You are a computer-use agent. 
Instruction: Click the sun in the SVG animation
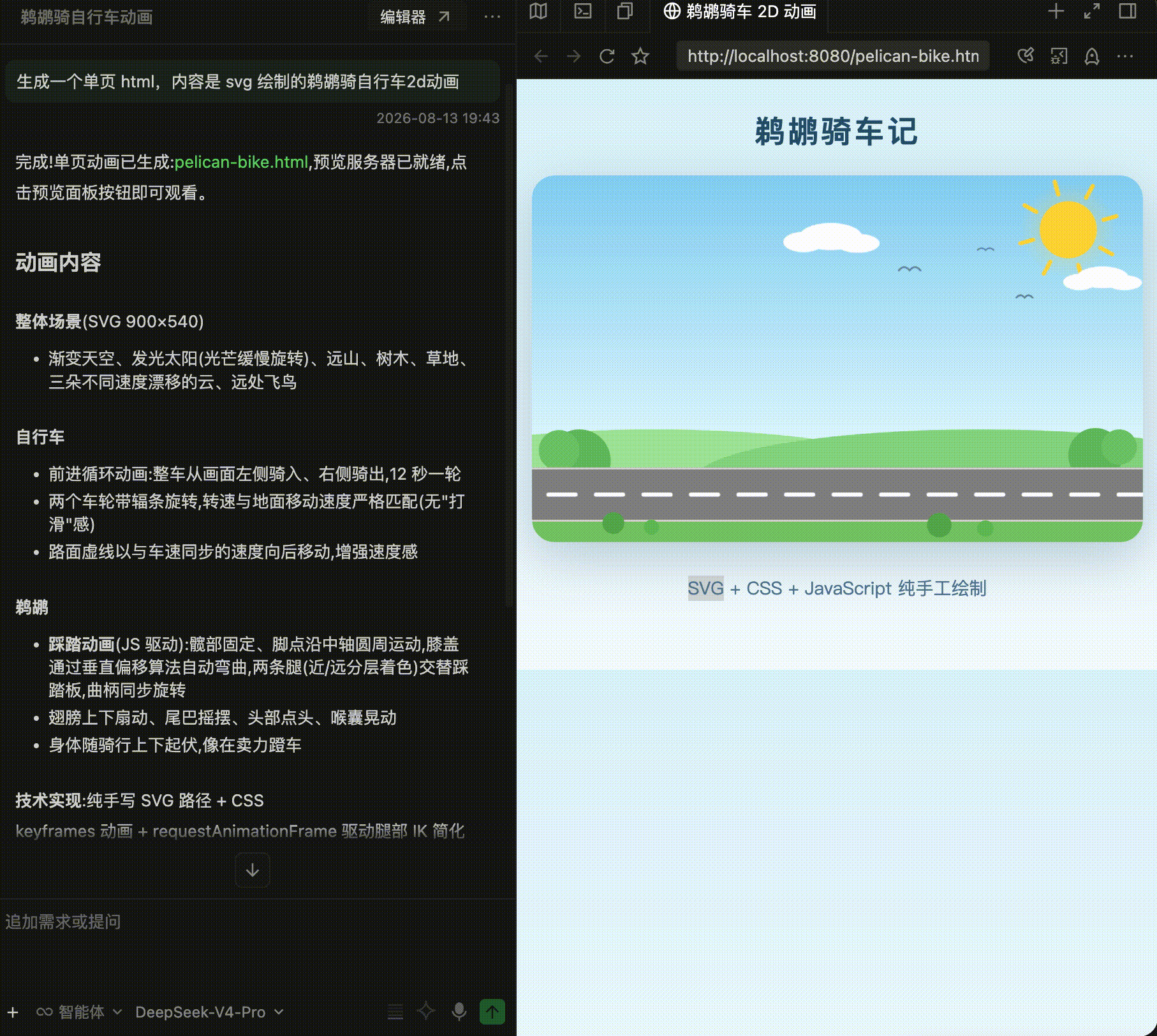pyautogui.click(x=1068, y=230)
